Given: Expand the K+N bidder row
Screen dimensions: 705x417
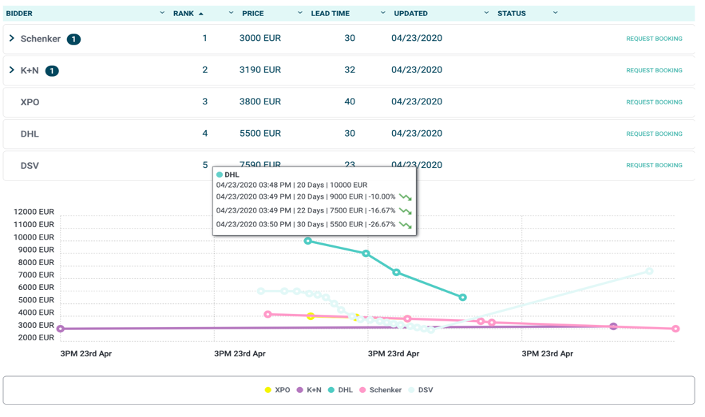Looking at the screenshot, I should 12,70.
